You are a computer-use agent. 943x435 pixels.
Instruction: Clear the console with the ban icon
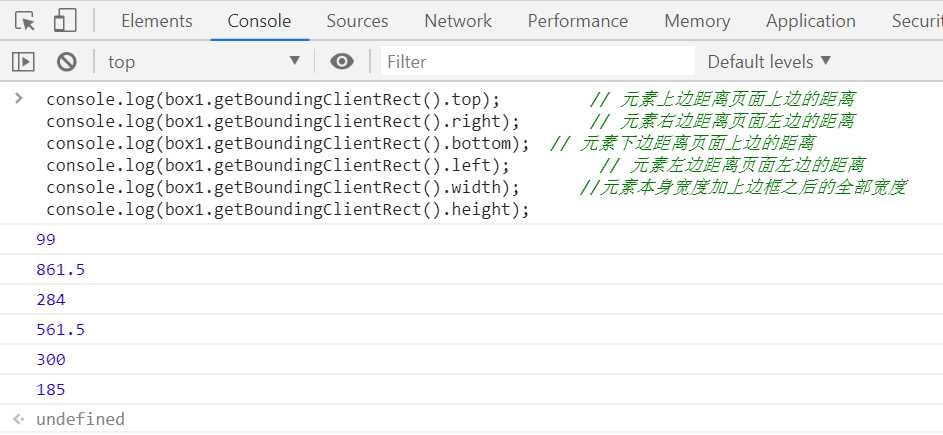67,62
